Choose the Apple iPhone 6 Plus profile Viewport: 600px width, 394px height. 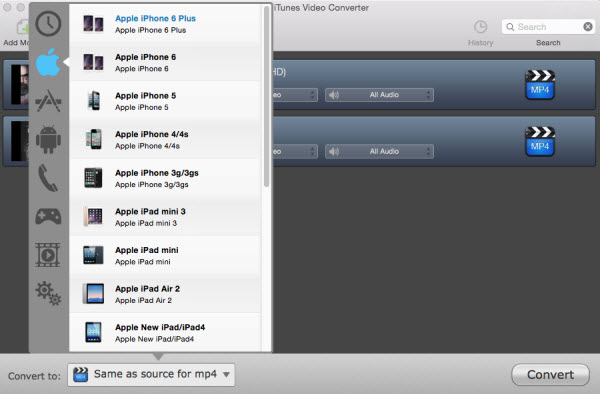point(165,24)
